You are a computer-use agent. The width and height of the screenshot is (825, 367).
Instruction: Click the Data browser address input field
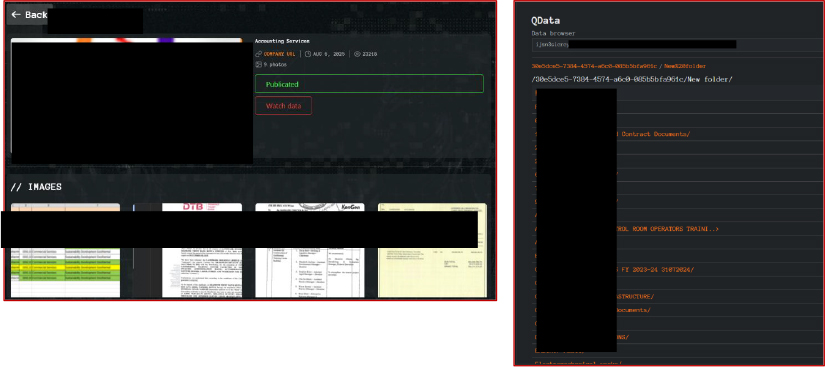click(678, 45)
